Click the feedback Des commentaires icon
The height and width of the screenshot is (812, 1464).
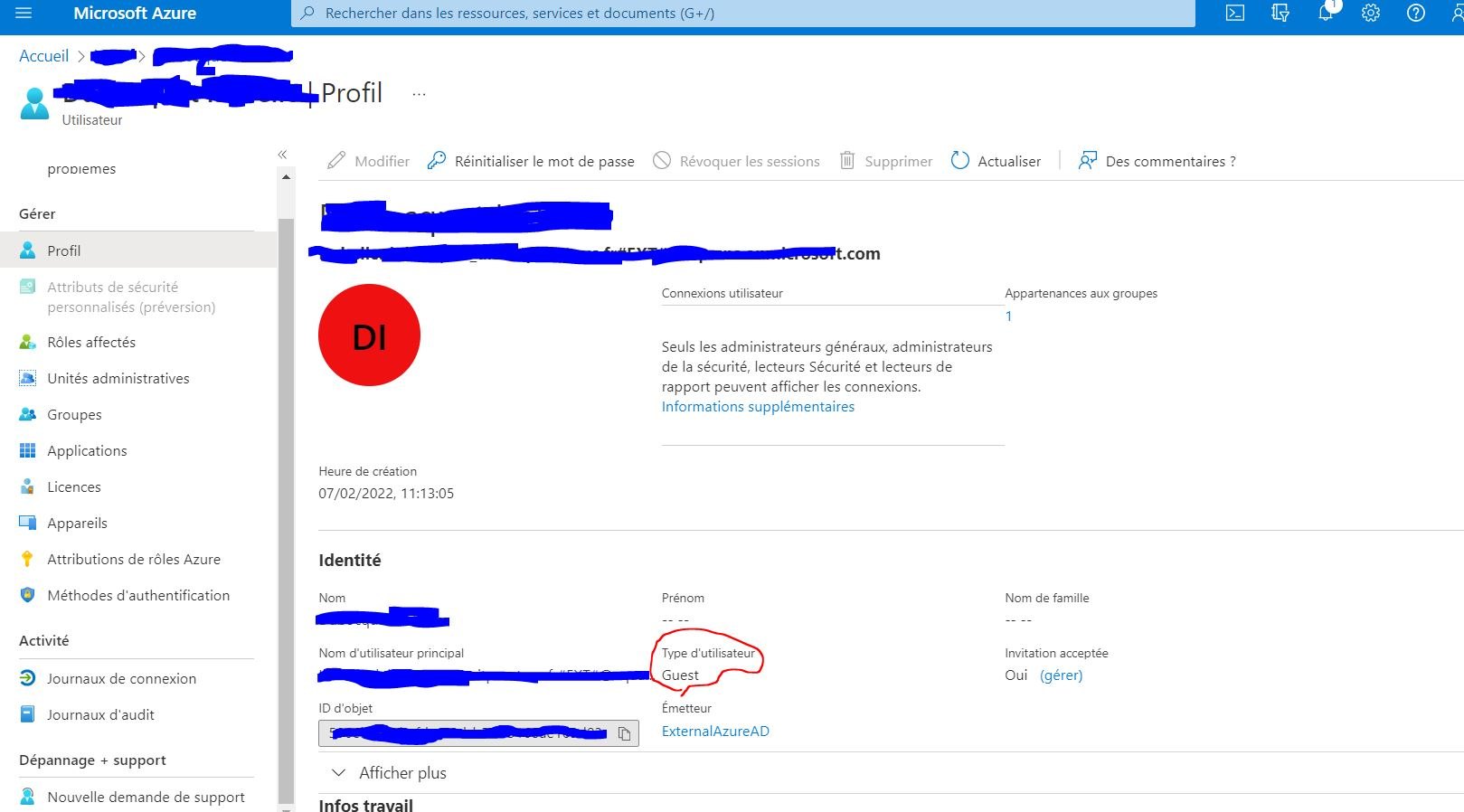pyautogui.click(x=1088, y=161)
